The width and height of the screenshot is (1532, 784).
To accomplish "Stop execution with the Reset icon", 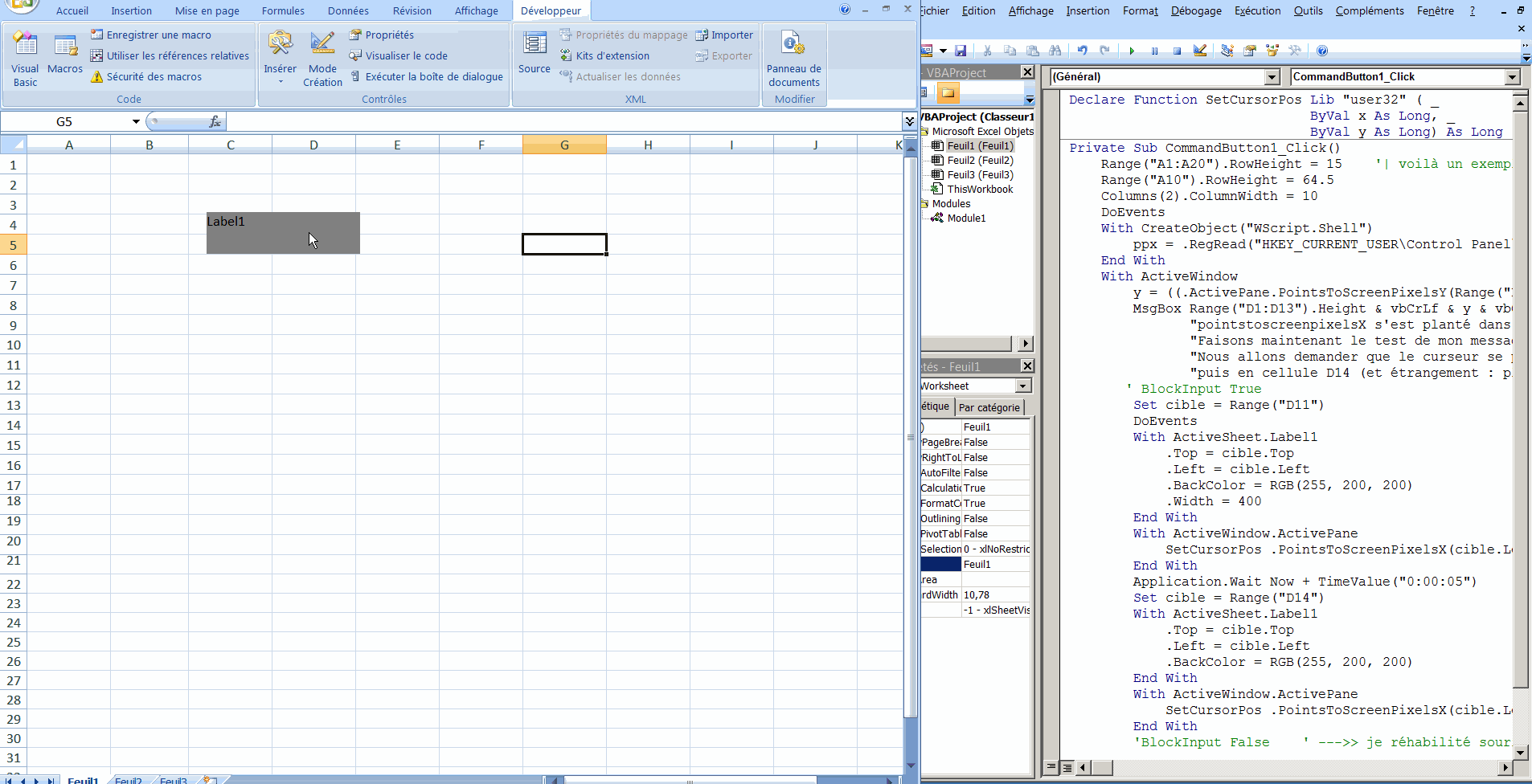I will (1177, 51).
